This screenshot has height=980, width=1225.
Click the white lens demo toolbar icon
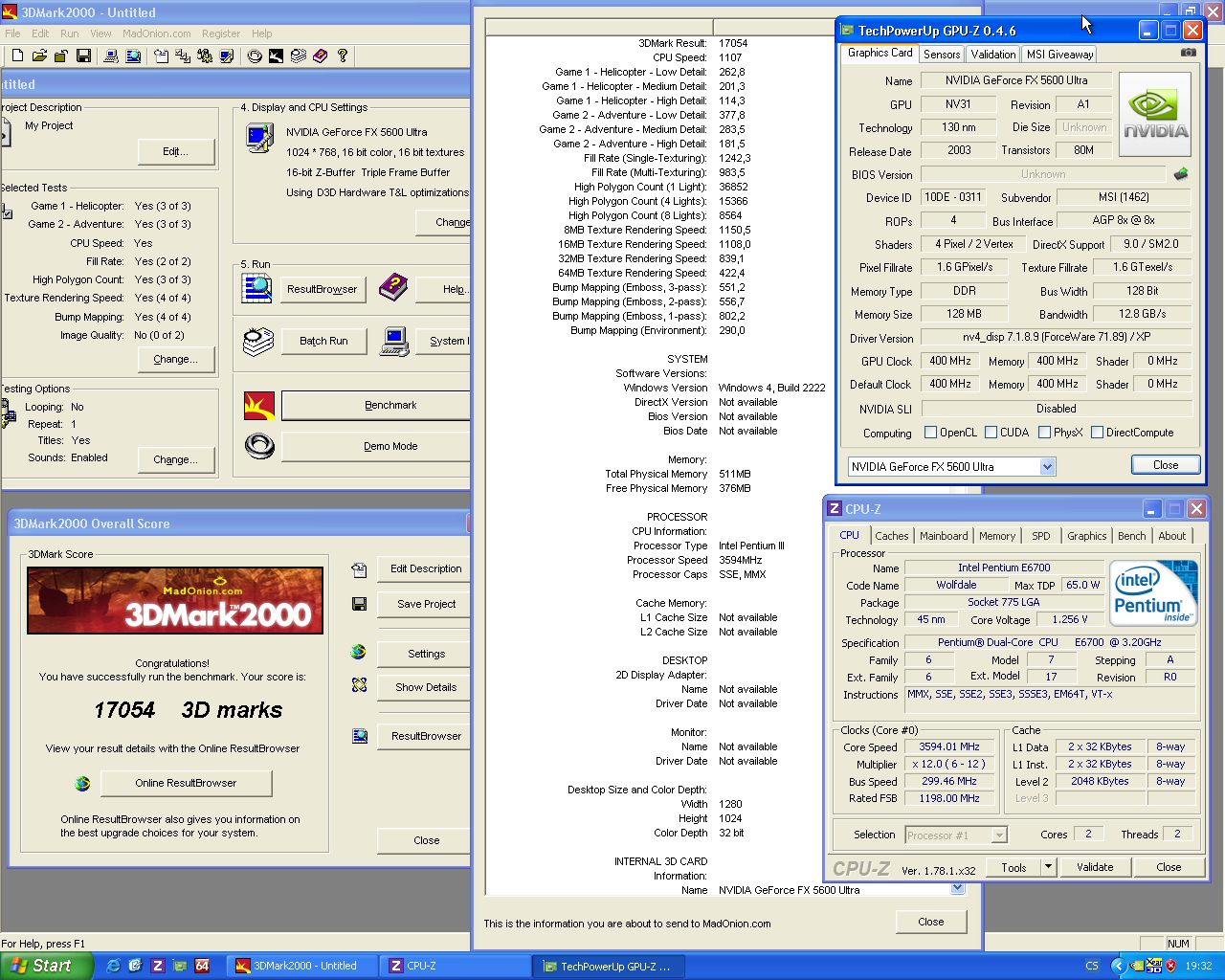pos(255,56)
